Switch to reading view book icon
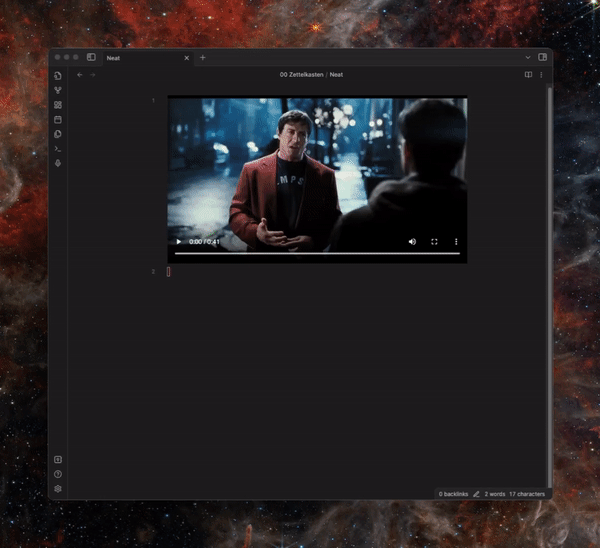The image size is (600, 548). (x=528, y=75)
